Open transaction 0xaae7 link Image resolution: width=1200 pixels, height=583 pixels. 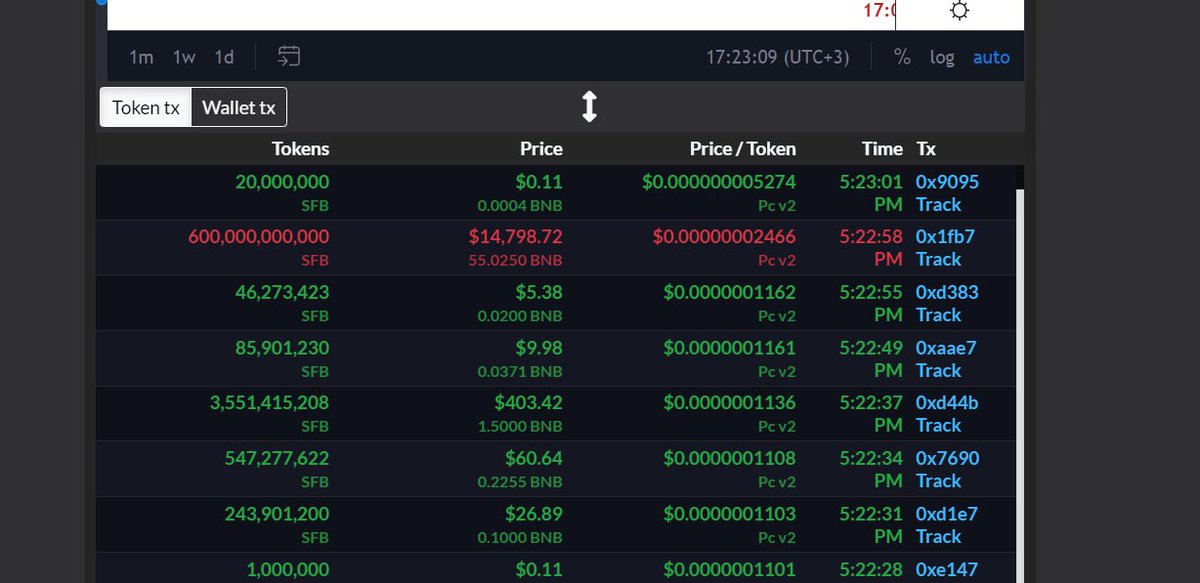(x=946, y=348)
